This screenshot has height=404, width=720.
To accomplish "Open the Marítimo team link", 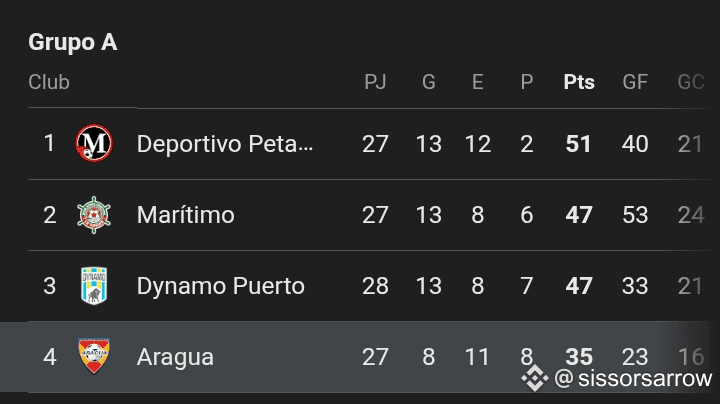I will [186, 215].
